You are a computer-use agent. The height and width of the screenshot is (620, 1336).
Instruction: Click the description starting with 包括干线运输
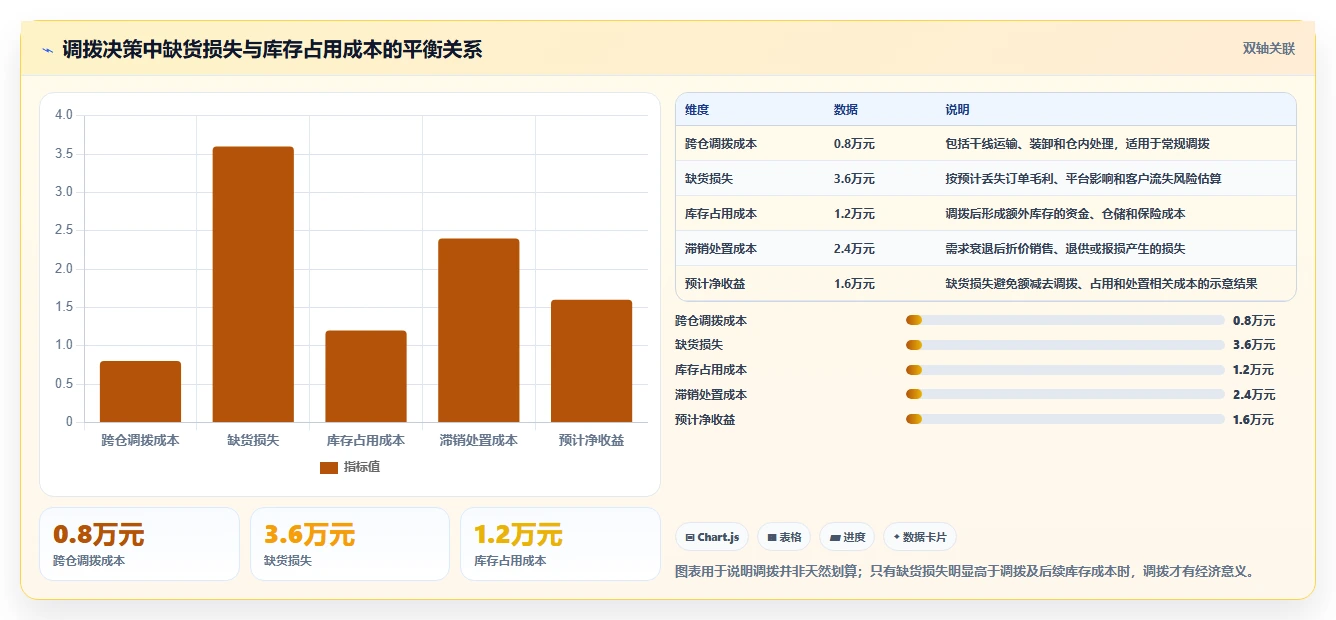coord(1078,144)
